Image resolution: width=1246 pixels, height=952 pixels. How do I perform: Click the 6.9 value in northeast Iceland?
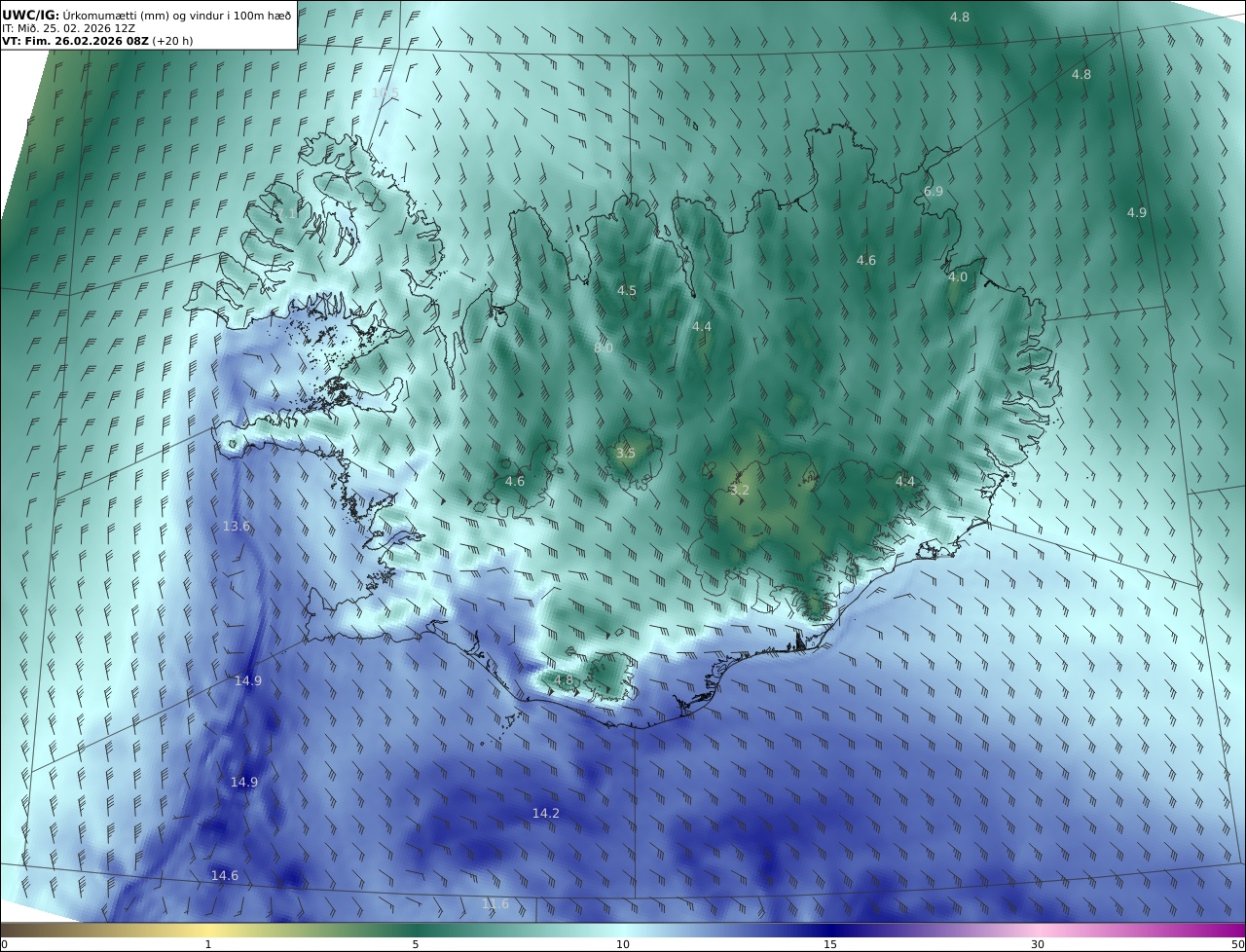click(x=934, y=191)
